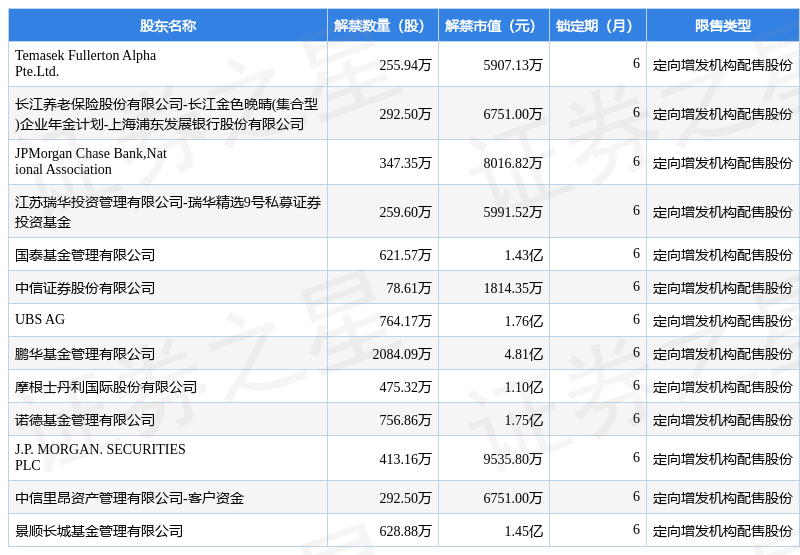Select 摩根士丹利国际股份有限公司 shareholder name
Image resolution: width=800 pixels, height=555 pixels.
click(106, 387)
